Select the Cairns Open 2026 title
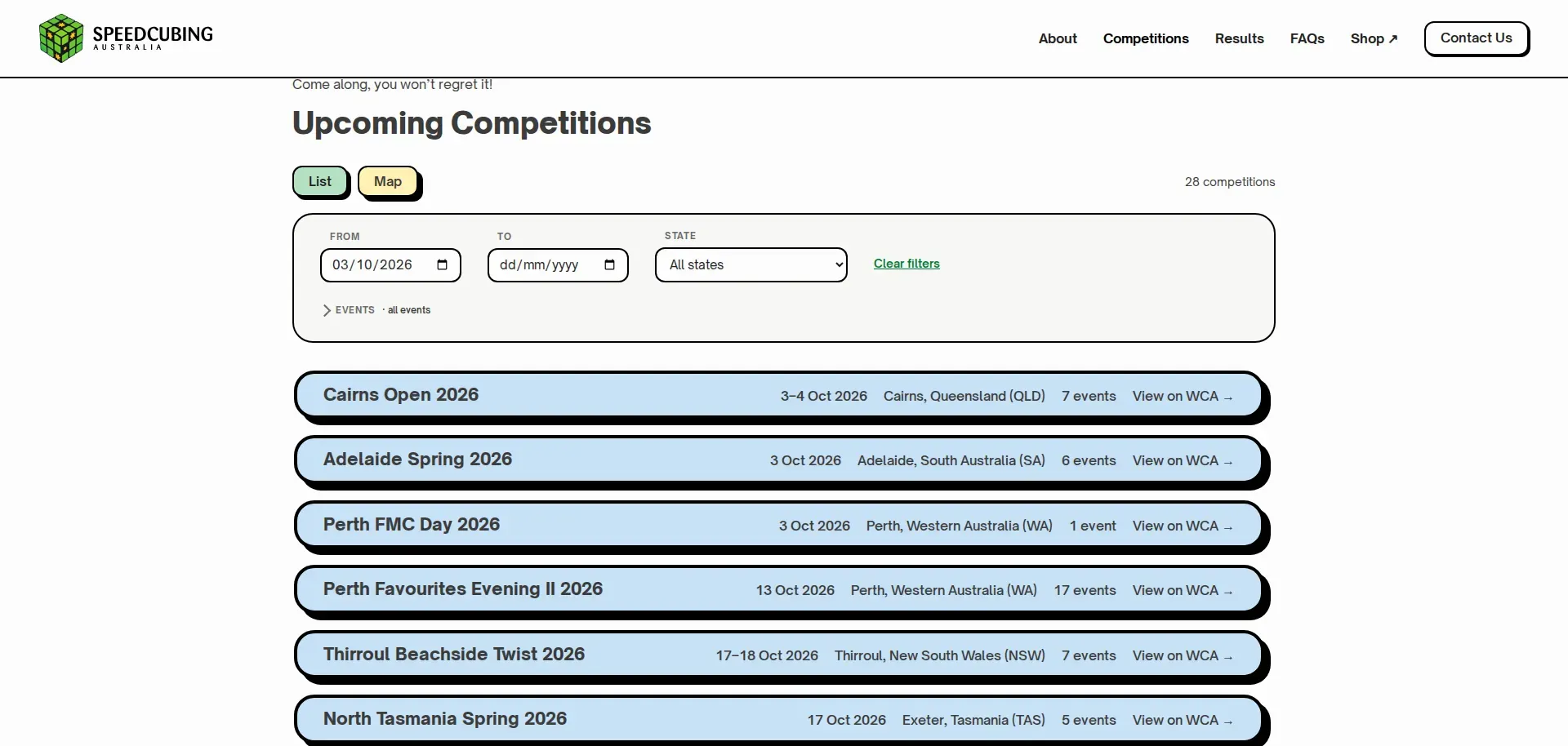Image resolution: width=1568 pixels, height=746 pixels. coord(401,395)
